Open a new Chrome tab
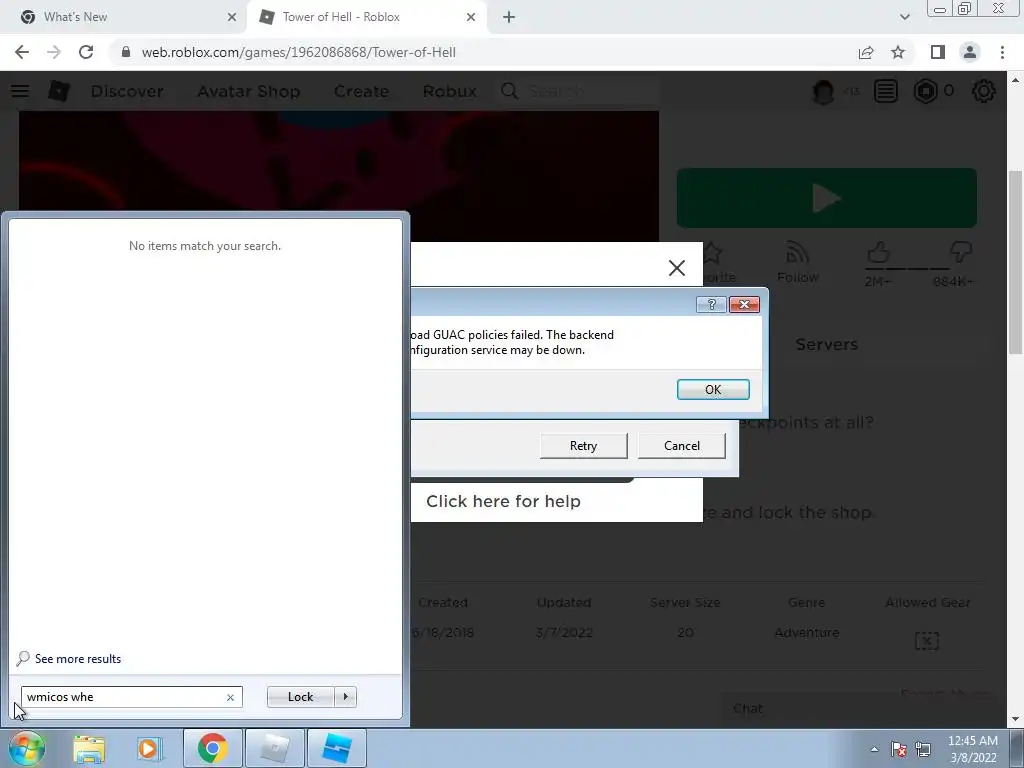 click(x=509, y=17)
